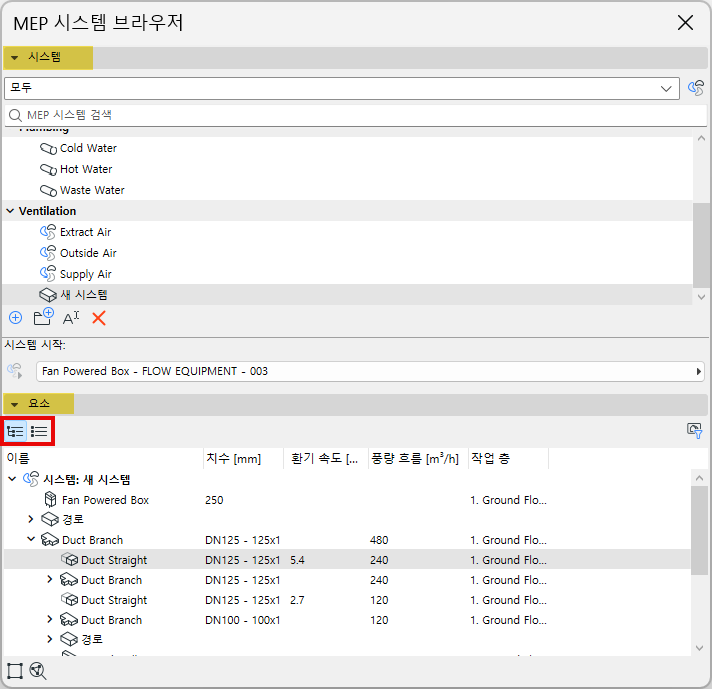The height and width of the screenshot is (689, 712).
Task: Delete the system with the red X icon
Action: coord(99,318)
